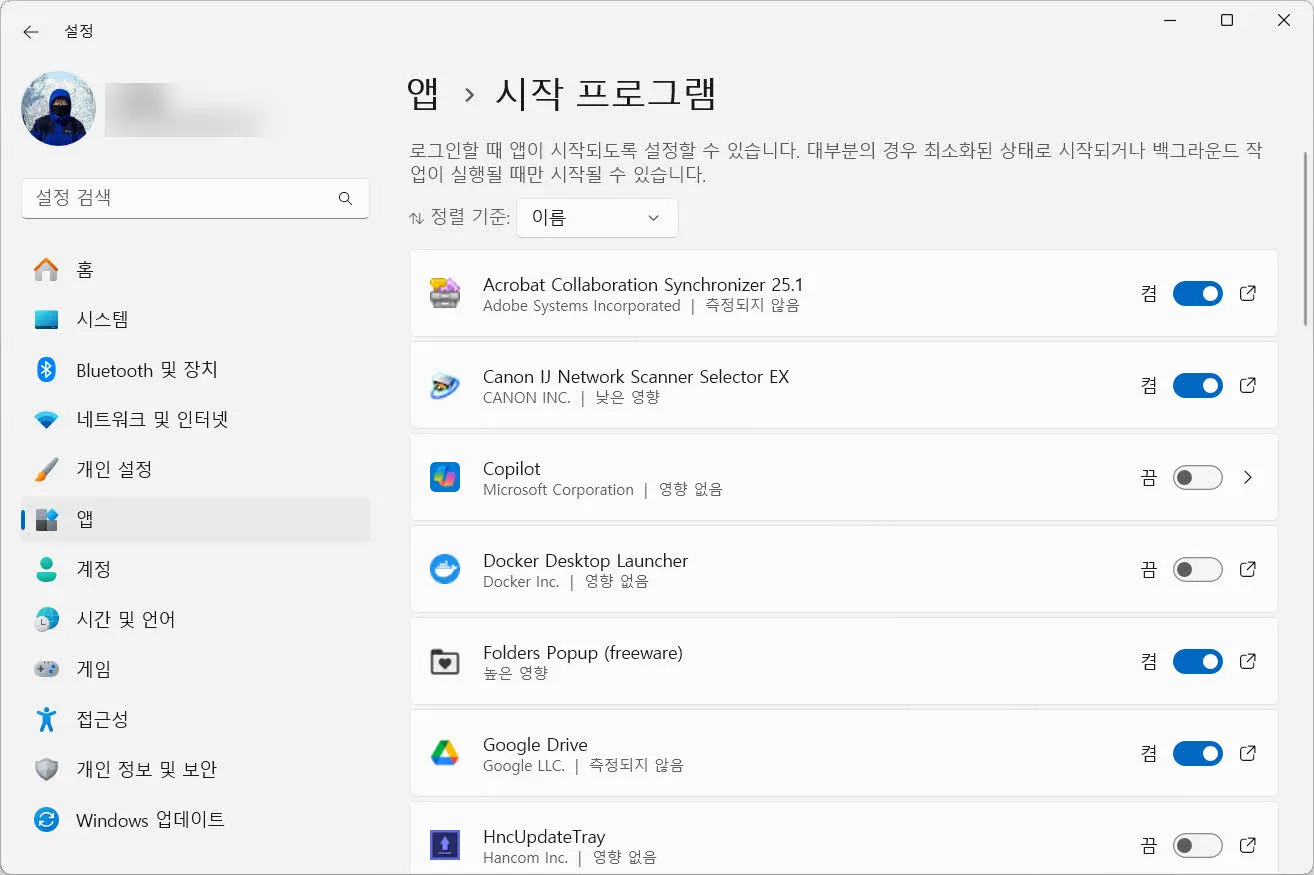Click the 앱 breadcrumb link
Image resolution: width=1314 pixels, height=875 pixels.
coord(423,94)
